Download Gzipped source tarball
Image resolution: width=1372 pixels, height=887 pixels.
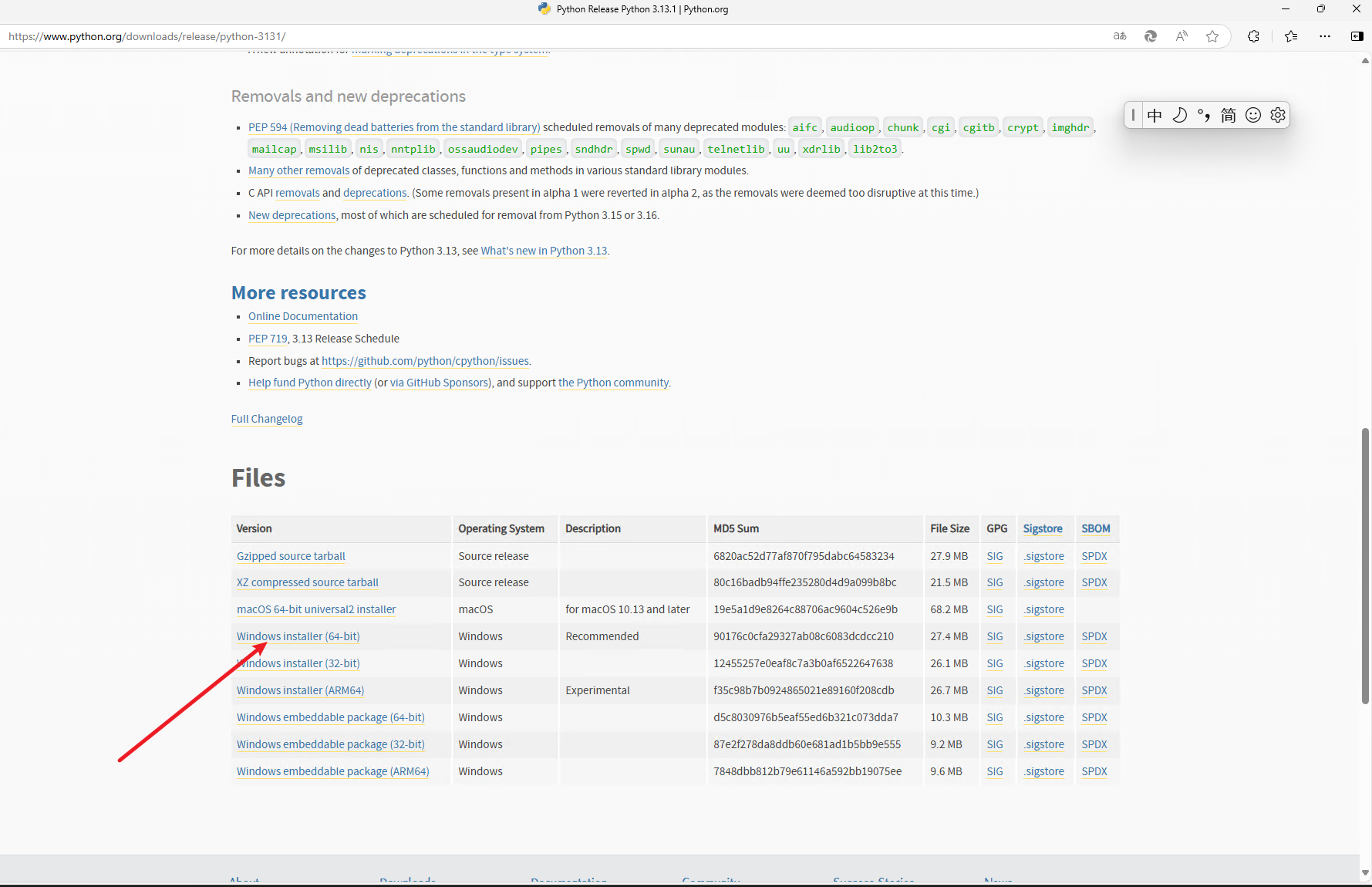tap(291, 556)
